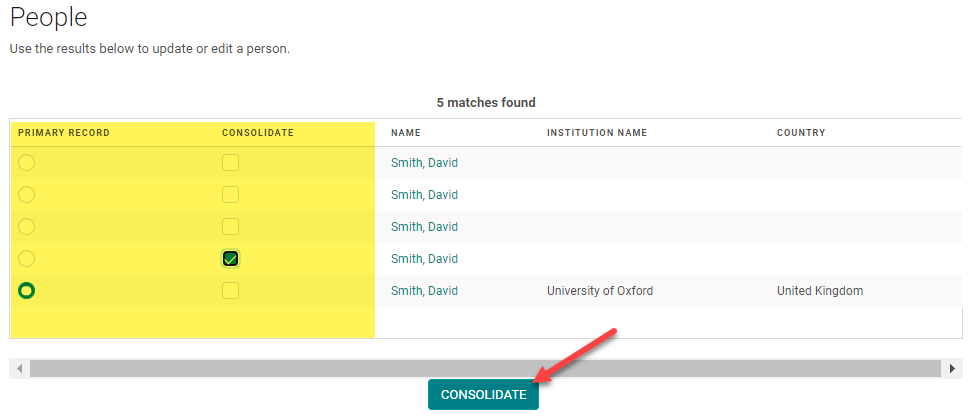Select primary record radio in first row
This screenshot has width=975, height=418.
point(26,163)
